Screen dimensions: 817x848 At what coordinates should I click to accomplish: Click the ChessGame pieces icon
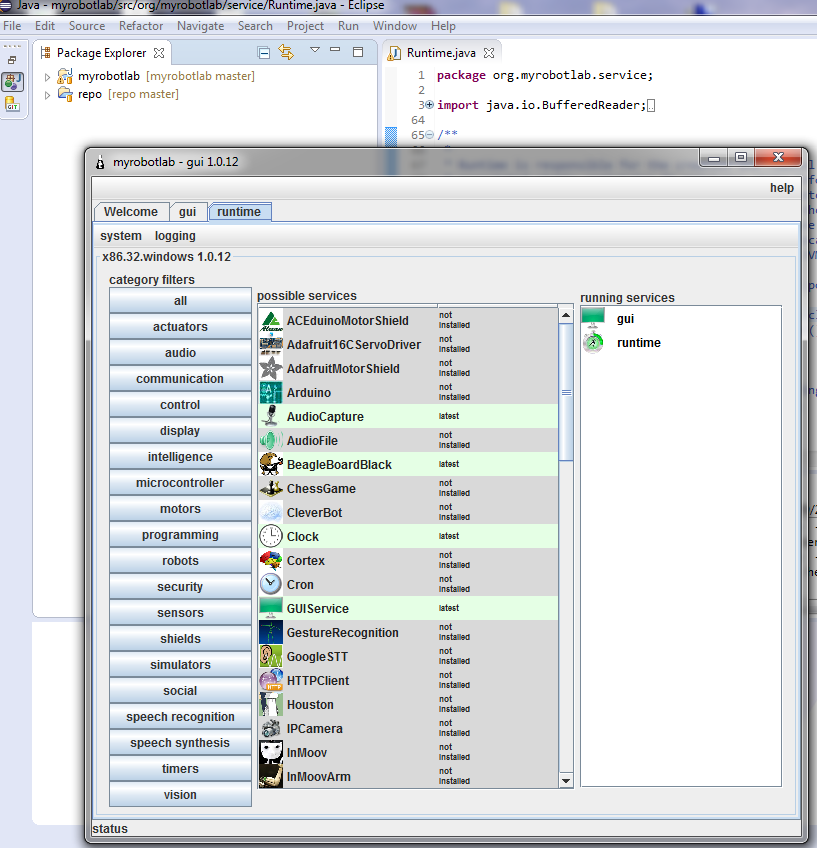[x=271, y=488]
